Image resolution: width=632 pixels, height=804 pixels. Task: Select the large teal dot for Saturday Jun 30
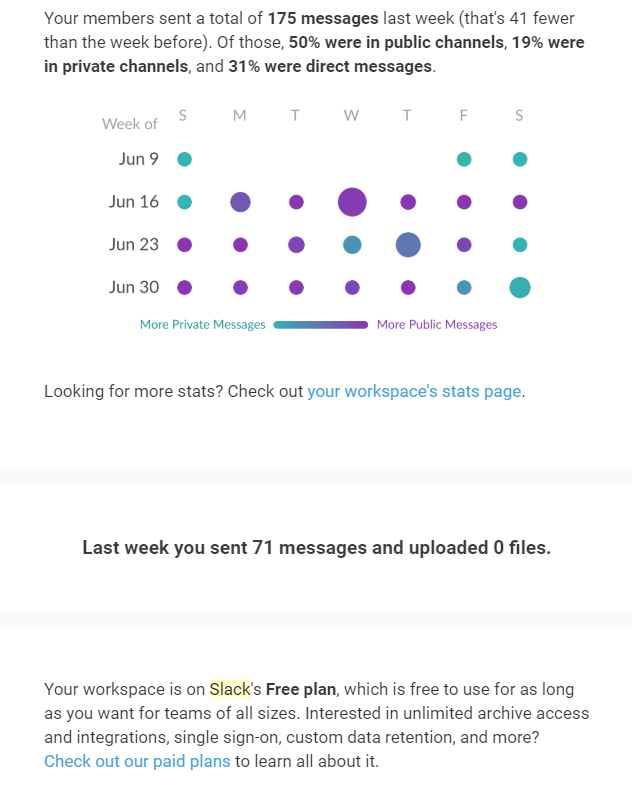pos(520,287)
